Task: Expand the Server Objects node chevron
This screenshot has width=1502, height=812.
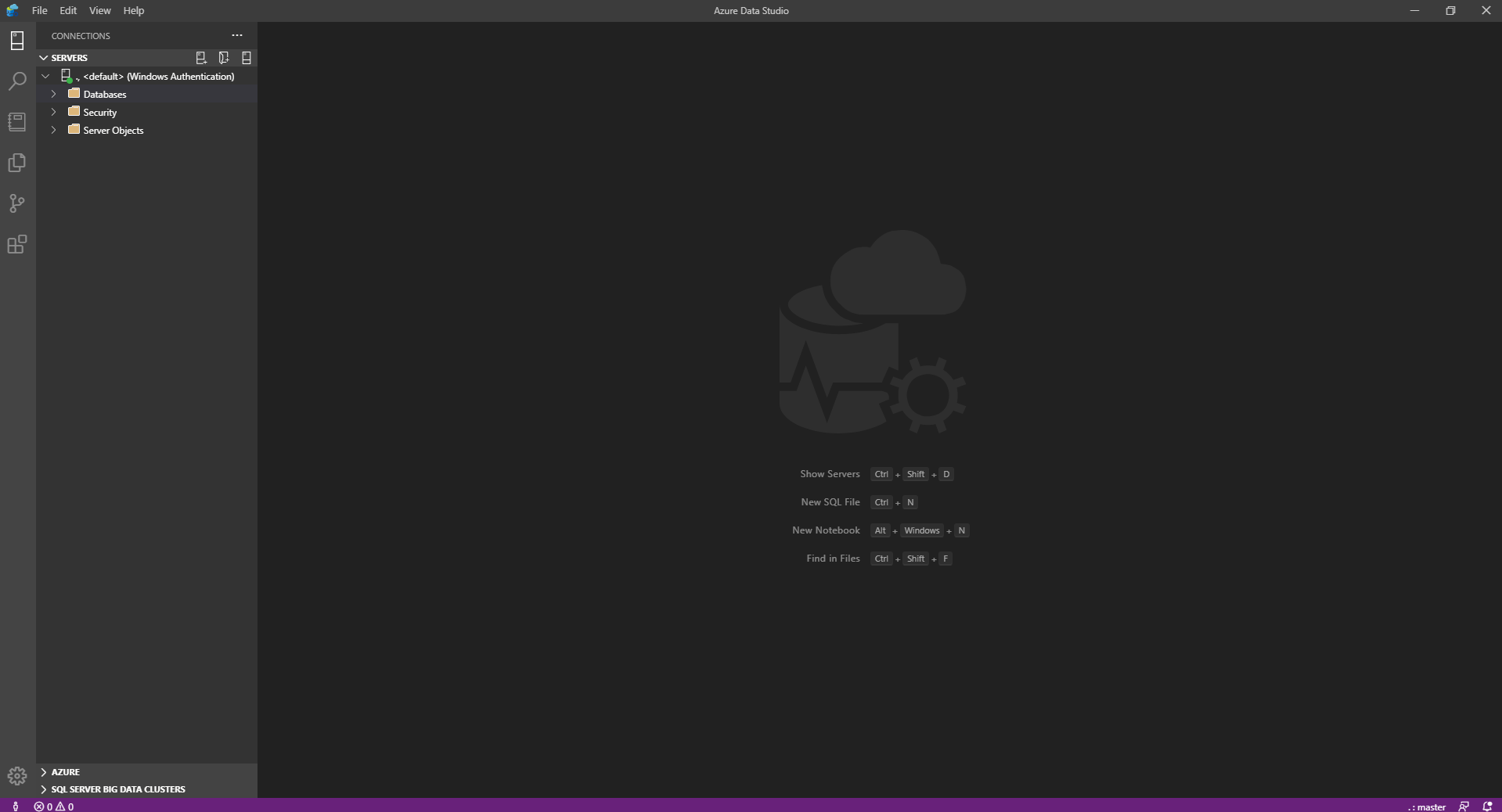Action: pos(54,130)
